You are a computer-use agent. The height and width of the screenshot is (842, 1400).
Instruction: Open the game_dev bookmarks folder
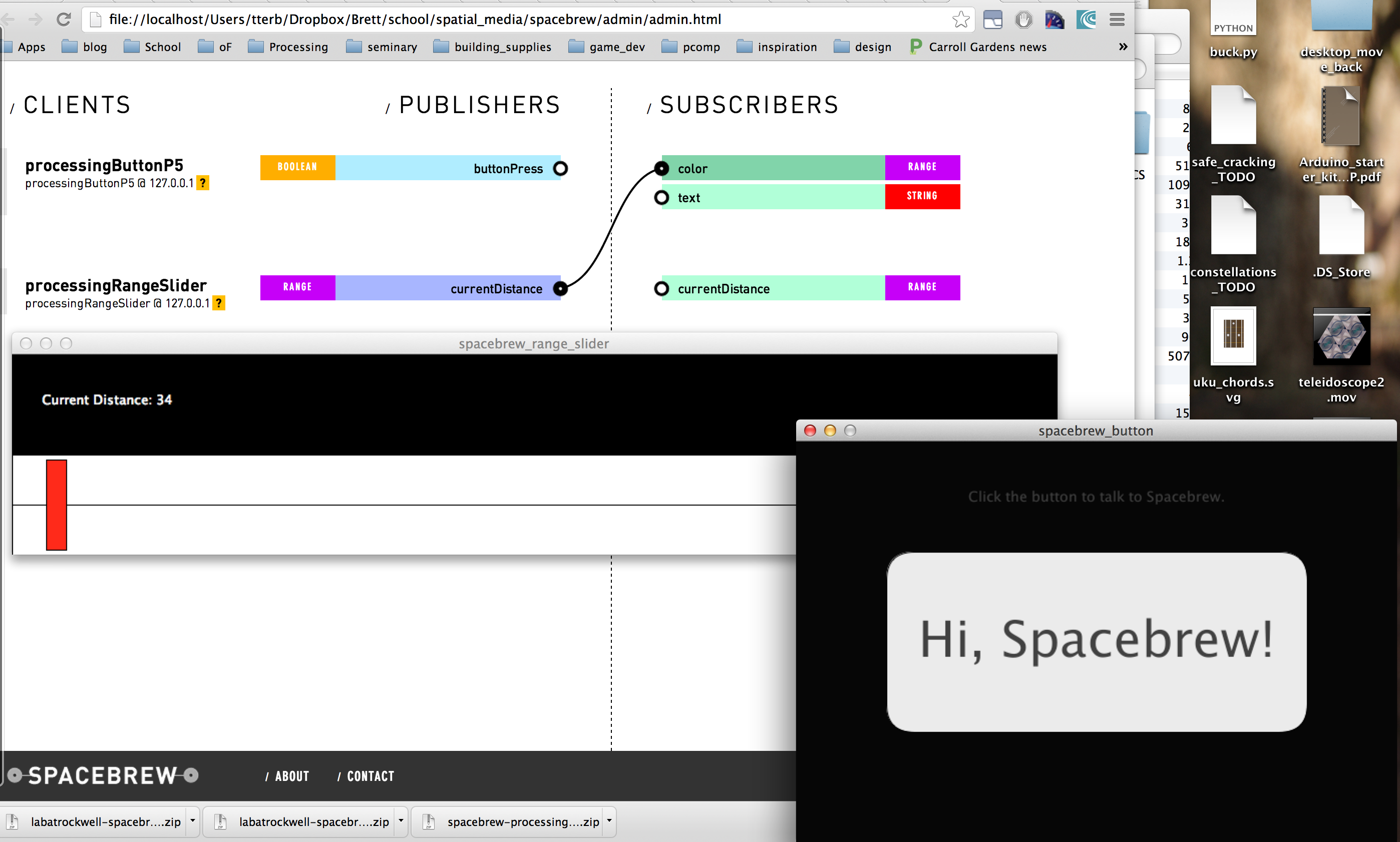(607, 47)
